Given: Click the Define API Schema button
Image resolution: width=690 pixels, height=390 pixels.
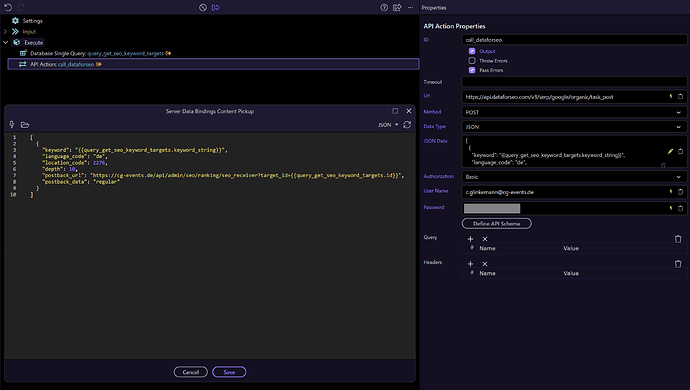Looking at the screenshot, I should coord(496,224).
